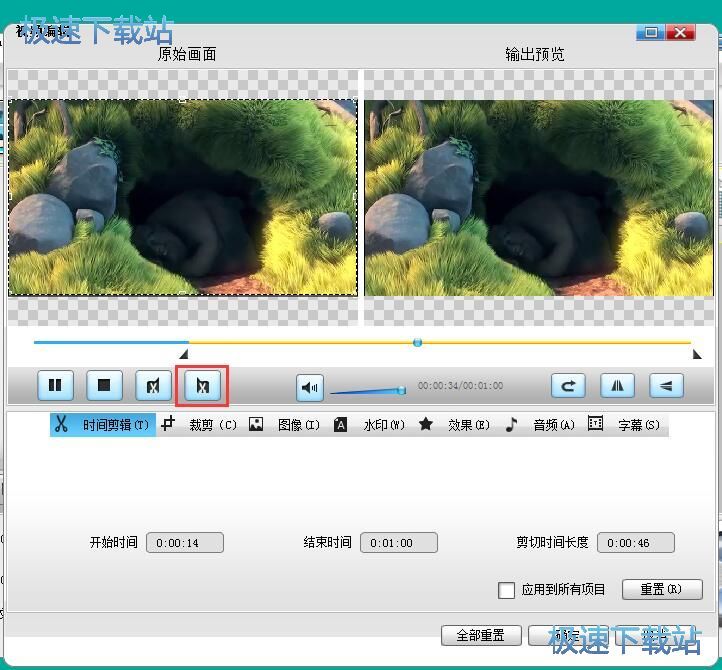Click the picture icon beside 图像

pyautogui.click(x=256, y=424)
